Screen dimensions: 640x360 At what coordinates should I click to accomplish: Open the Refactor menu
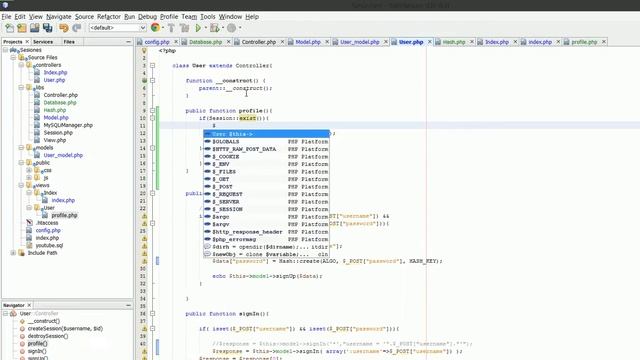[x=109, y=17]
